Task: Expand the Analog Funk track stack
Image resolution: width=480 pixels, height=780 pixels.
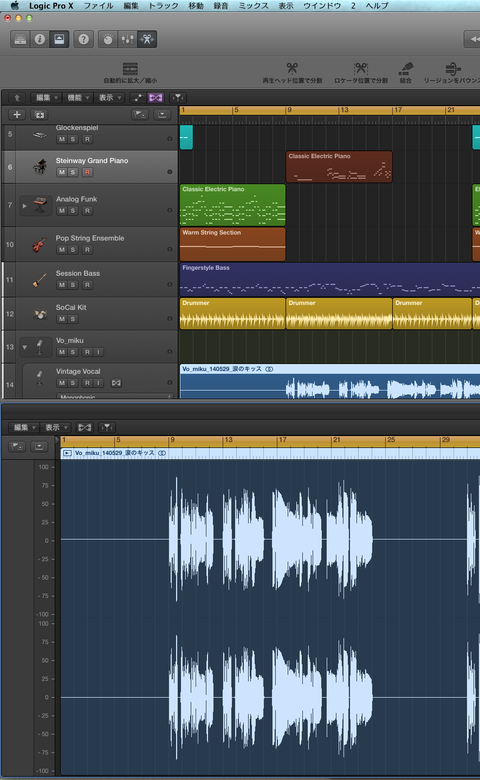Action: tap(24, 205)
